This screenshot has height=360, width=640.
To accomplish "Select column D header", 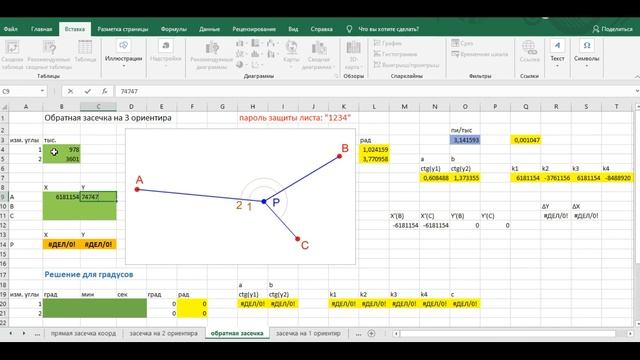I will [131, 107].
